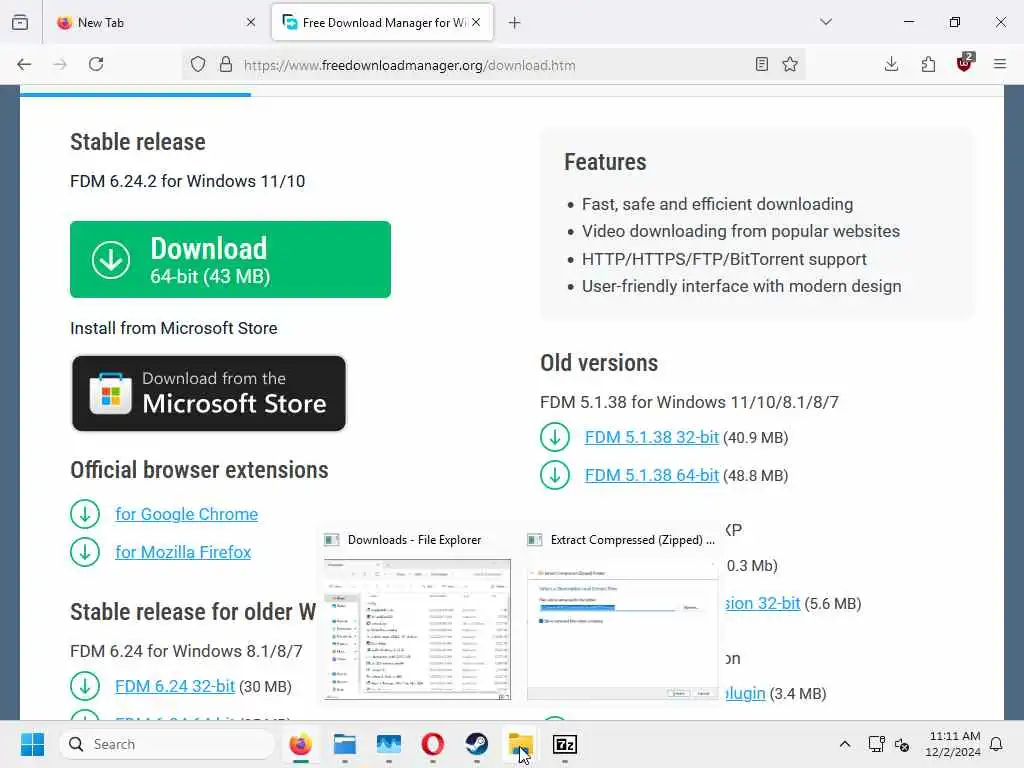Open the Chrome extension link
1024x768 pixels.
coord(186,515)
